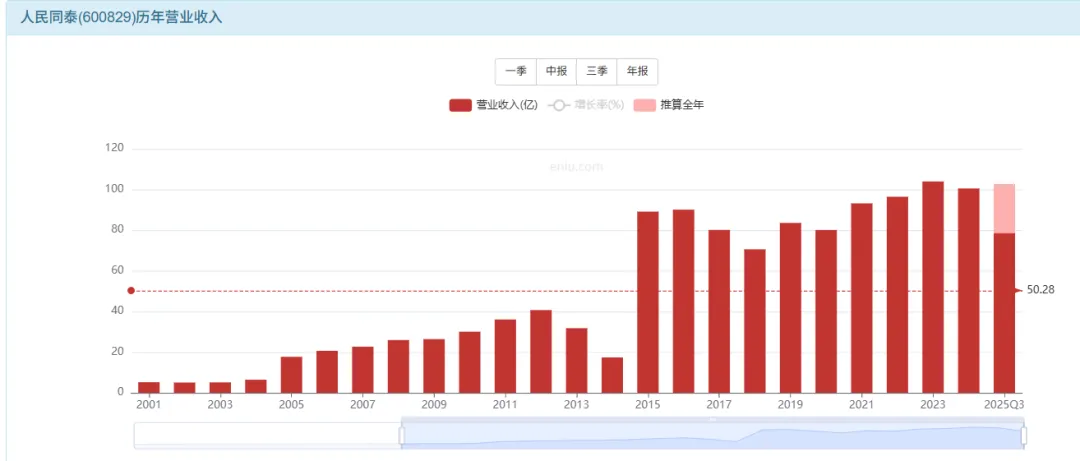Click the left handle of the zoom slider
The image size is (1080, 461).
click(x=402, y=436)
